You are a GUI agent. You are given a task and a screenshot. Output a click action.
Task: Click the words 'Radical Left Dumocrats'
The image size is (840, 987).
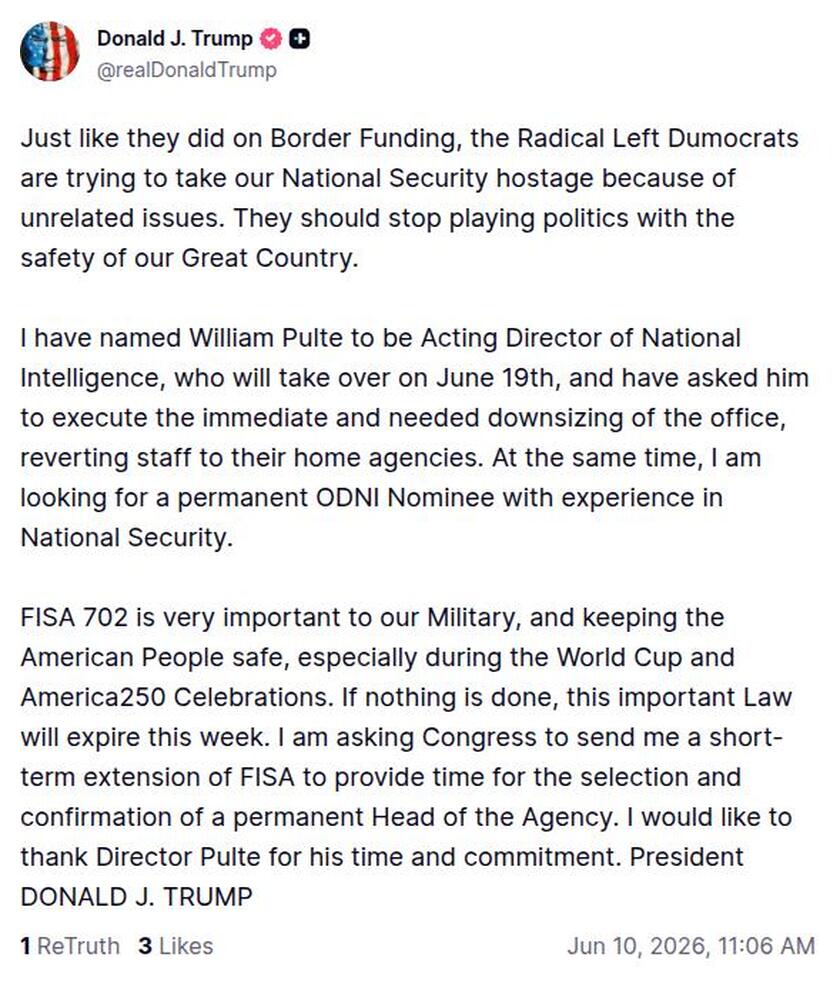tap(658, 138)
